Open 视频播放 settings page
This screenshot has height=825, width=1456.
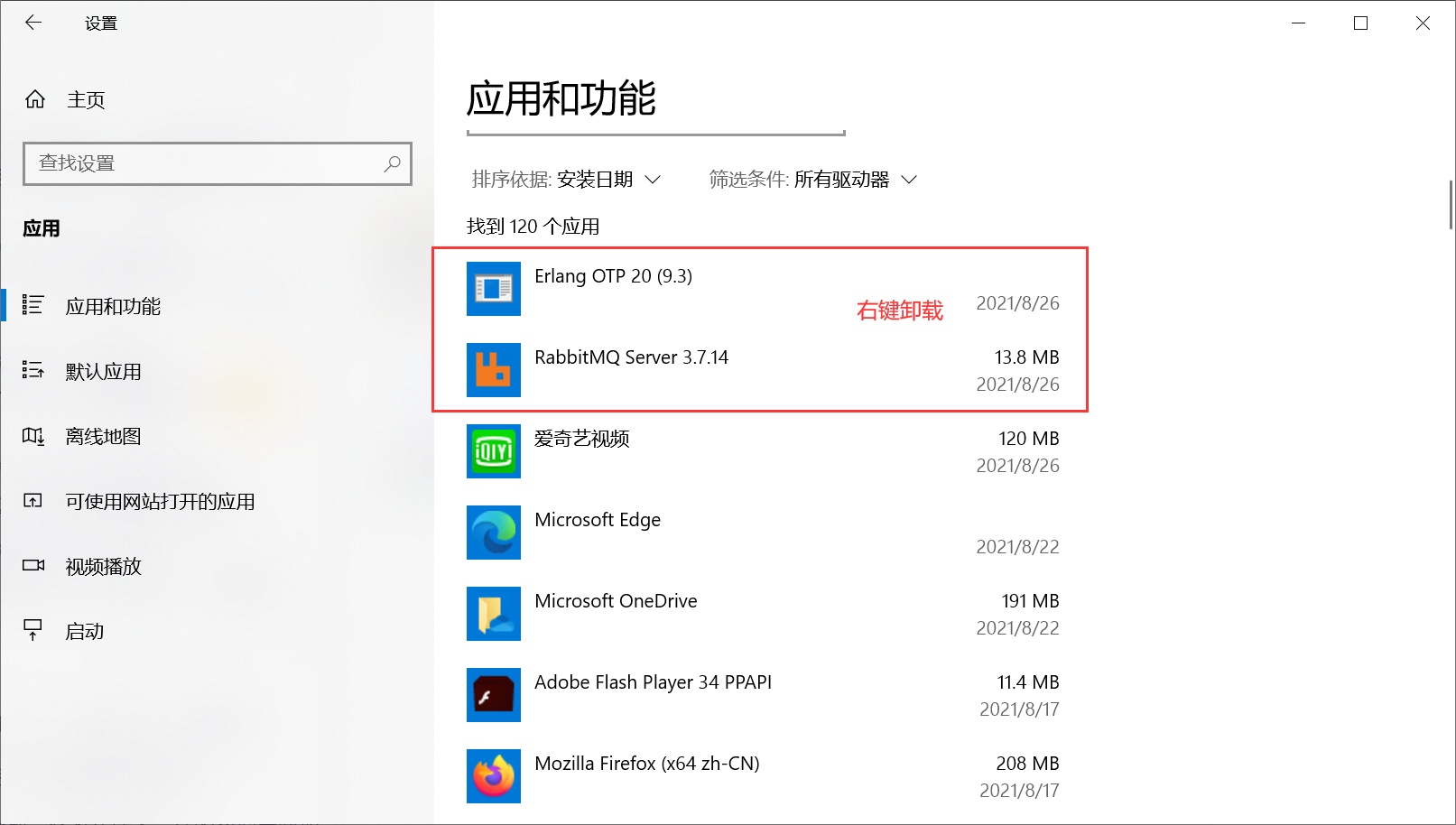click(x=103, y=567)
